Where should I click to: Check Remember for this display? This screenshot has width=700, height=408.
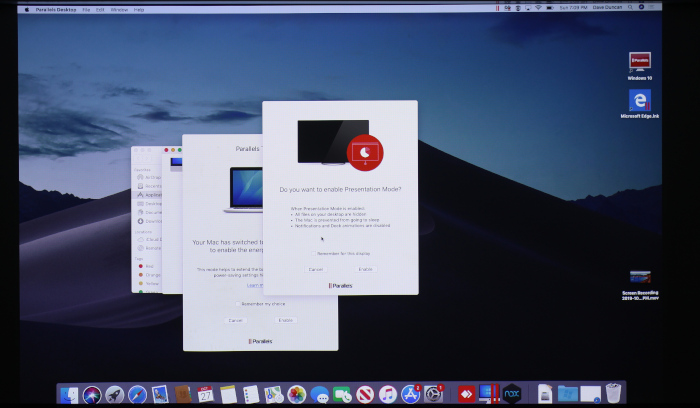pos(313,253)
